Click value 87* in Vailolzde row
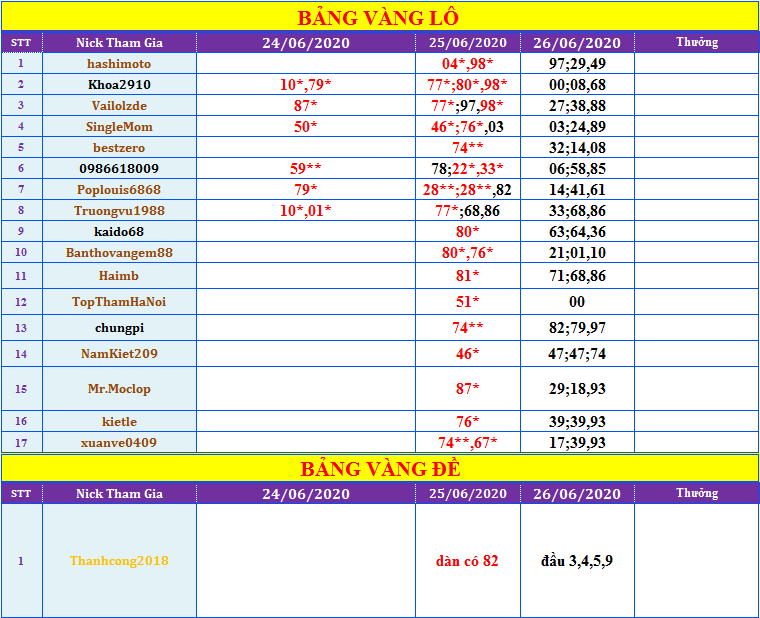This screenshot has width=760, height=618. [x=306, y=106]
